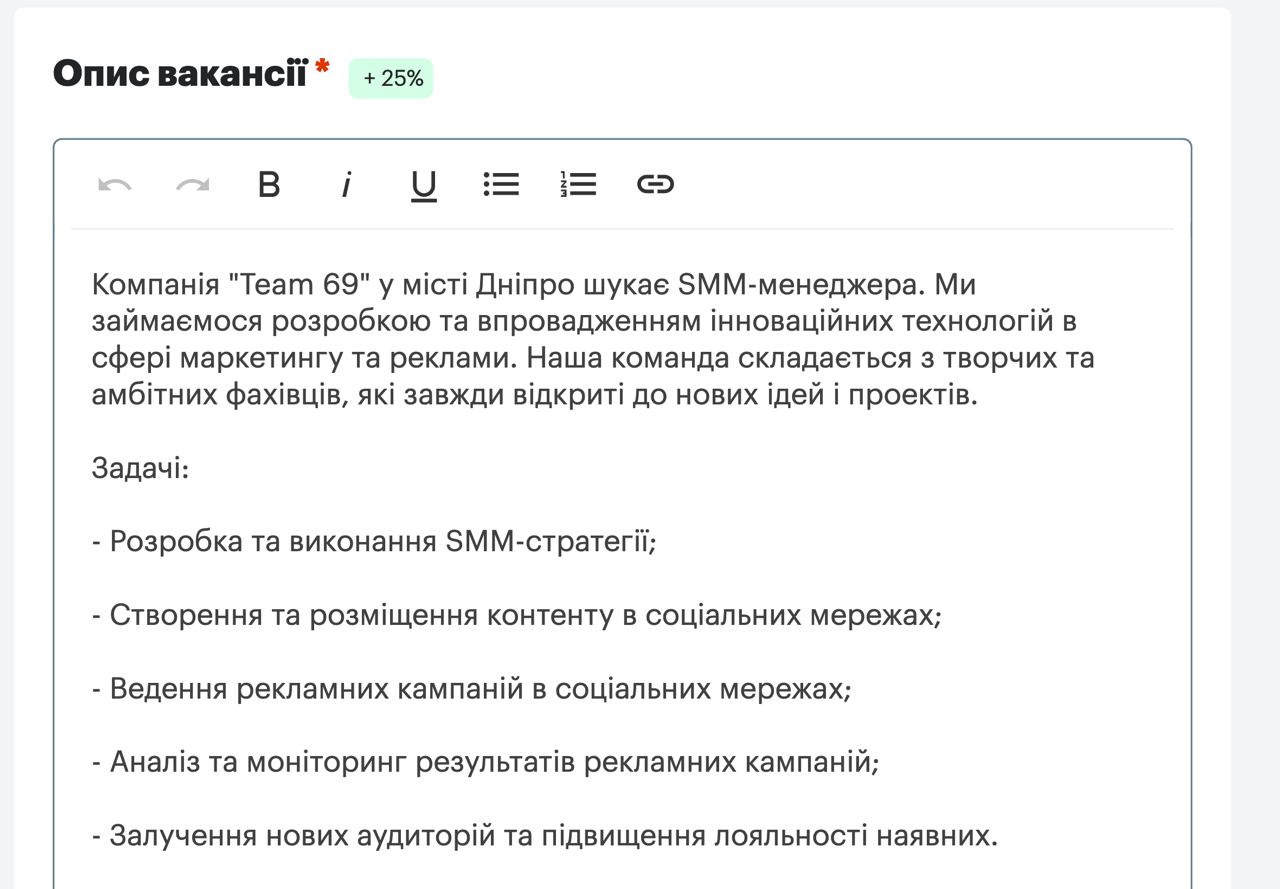Image resolution: width=1280 pixels, height=889 pixels.
Task: Toggle italic formatting with the i icon
Action: tap(346, 185)
